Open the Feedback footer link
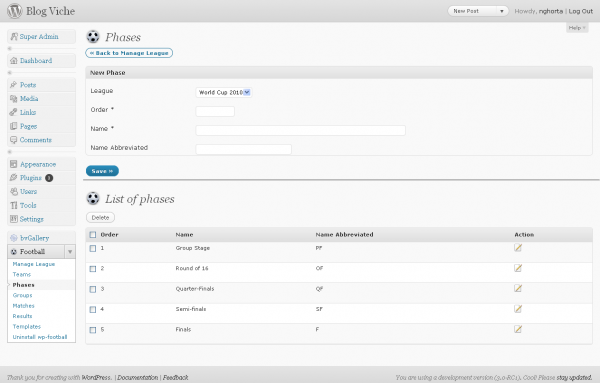600x383 pixels. (175, 377)
